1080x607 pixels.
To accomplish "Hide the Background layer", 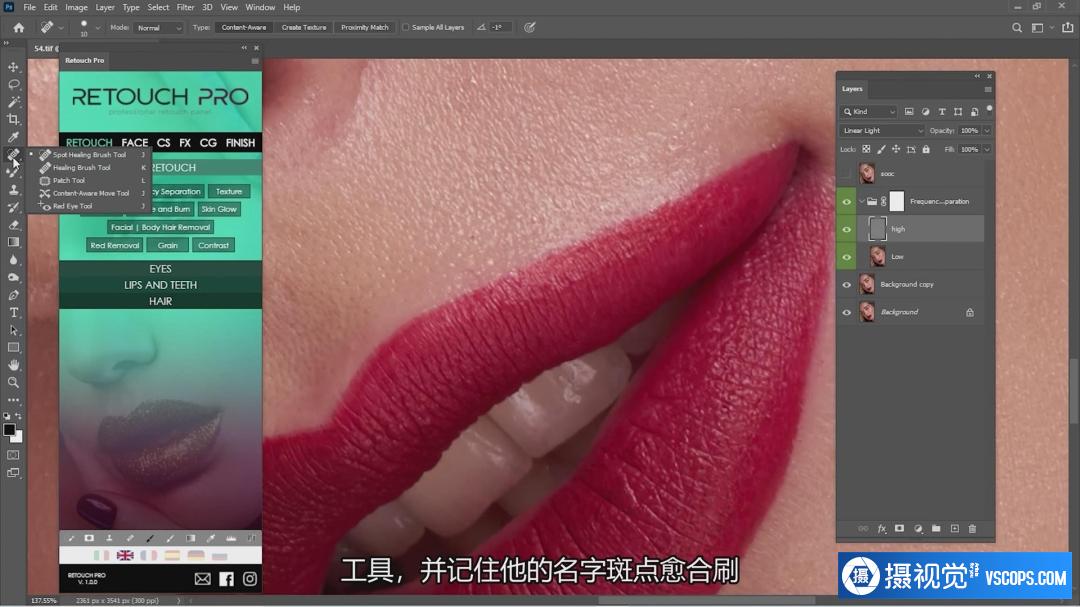I will tap(847, 312).
